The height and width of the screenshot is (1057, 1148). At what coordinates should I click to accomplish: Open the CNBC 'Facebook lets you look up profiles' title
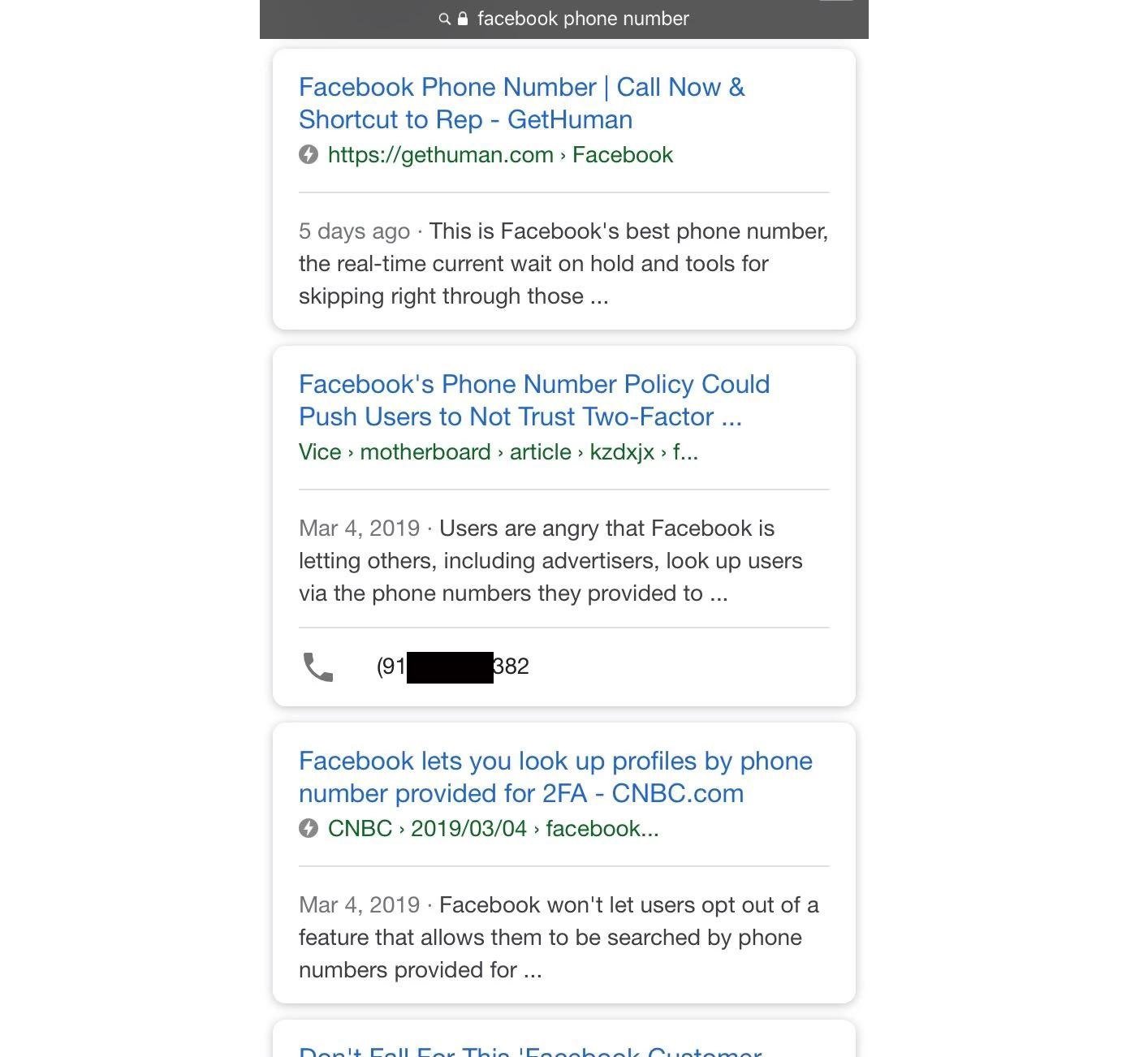[555, 777]
